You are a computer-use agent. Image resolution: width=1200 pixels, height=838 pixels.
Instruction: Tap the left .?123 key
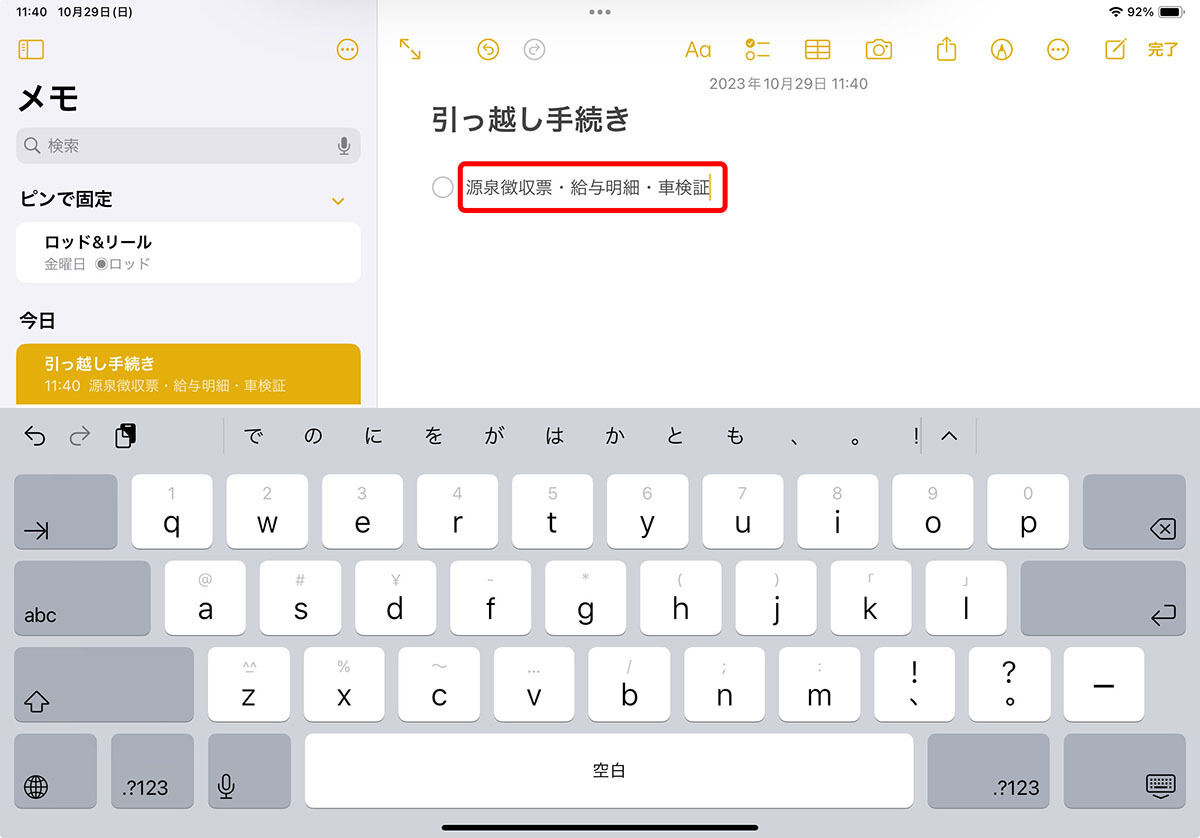tap(150, 771)
